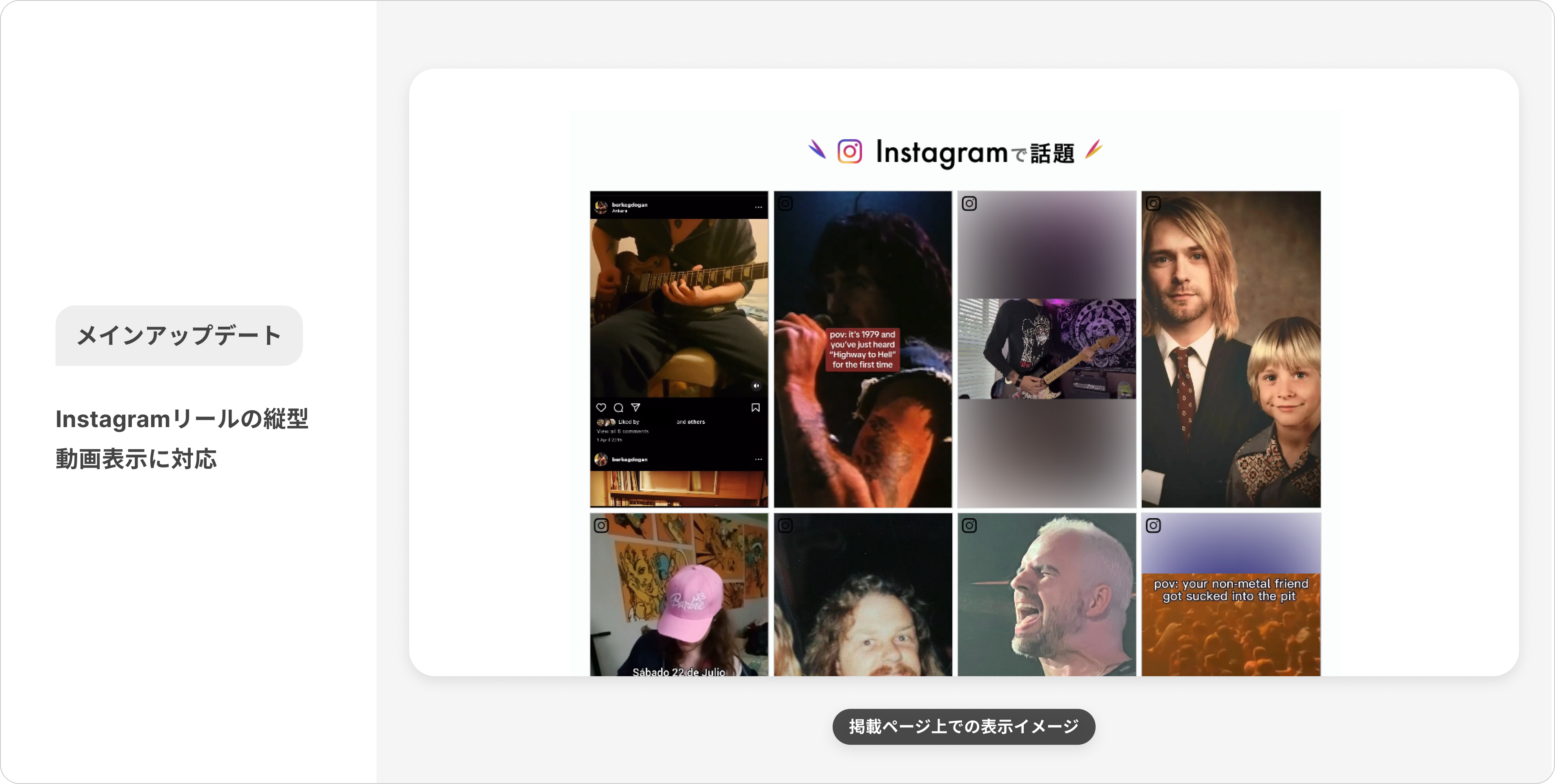Screen dimensions: 1555x784
Task: Click berkegdogan profile avatar at top of post
Action: (601, 207)
